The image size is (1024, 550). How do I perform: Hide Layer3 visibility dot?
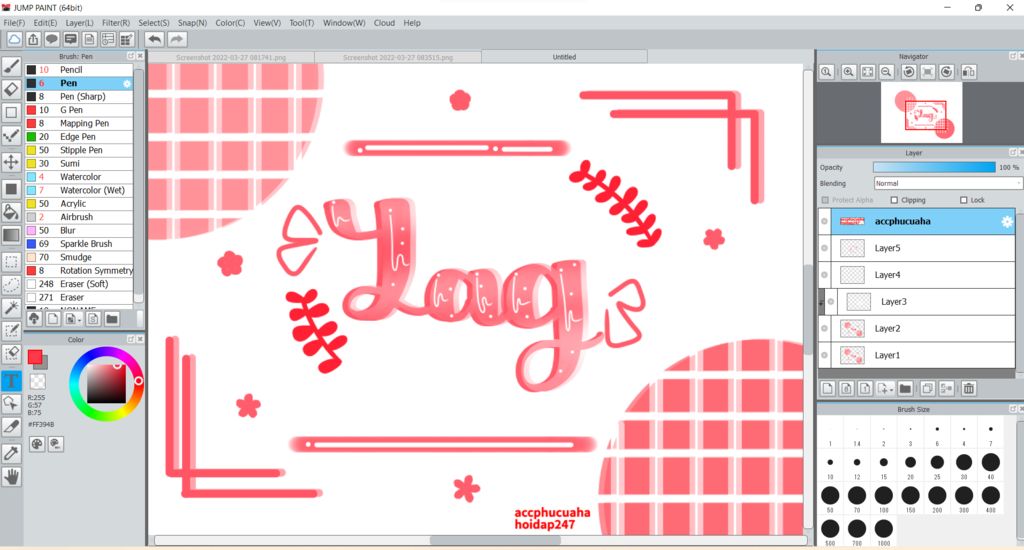coord(831,302)
